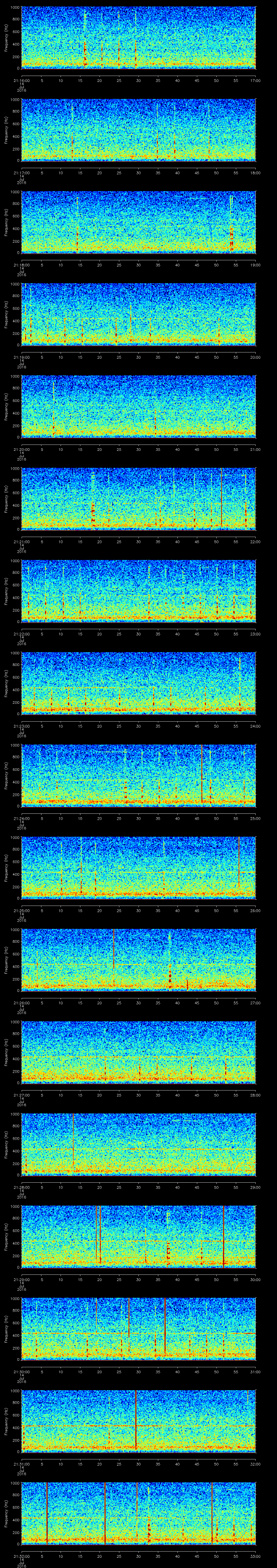Click the "19:00" end time label
This screenshot has height=1568, width=277.
(x=255, y=265)
